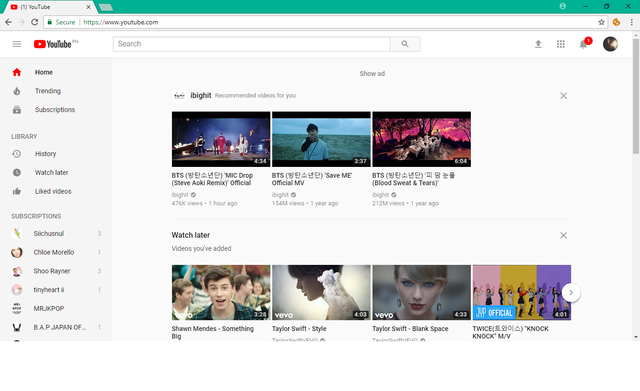This screenshot has height=391, width=640.
Task: Show next Watch later videos arrow
Action: point(571,292)
